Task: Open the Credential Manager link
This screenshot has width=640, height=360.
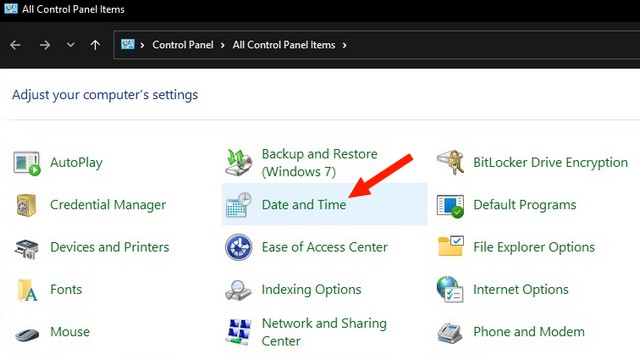Action: coord(108,205)
